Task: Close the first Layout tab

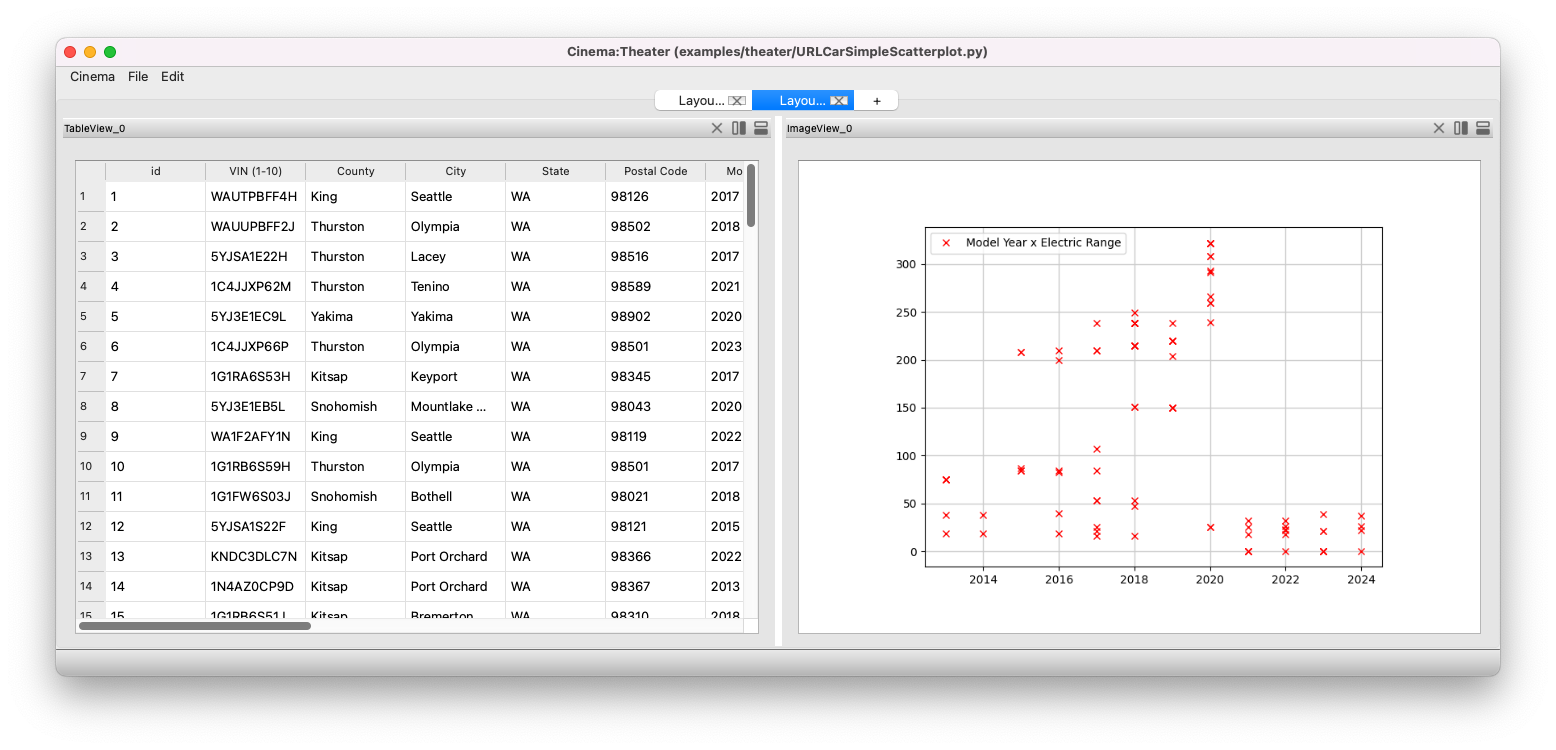Action: [x=737, y=101]
